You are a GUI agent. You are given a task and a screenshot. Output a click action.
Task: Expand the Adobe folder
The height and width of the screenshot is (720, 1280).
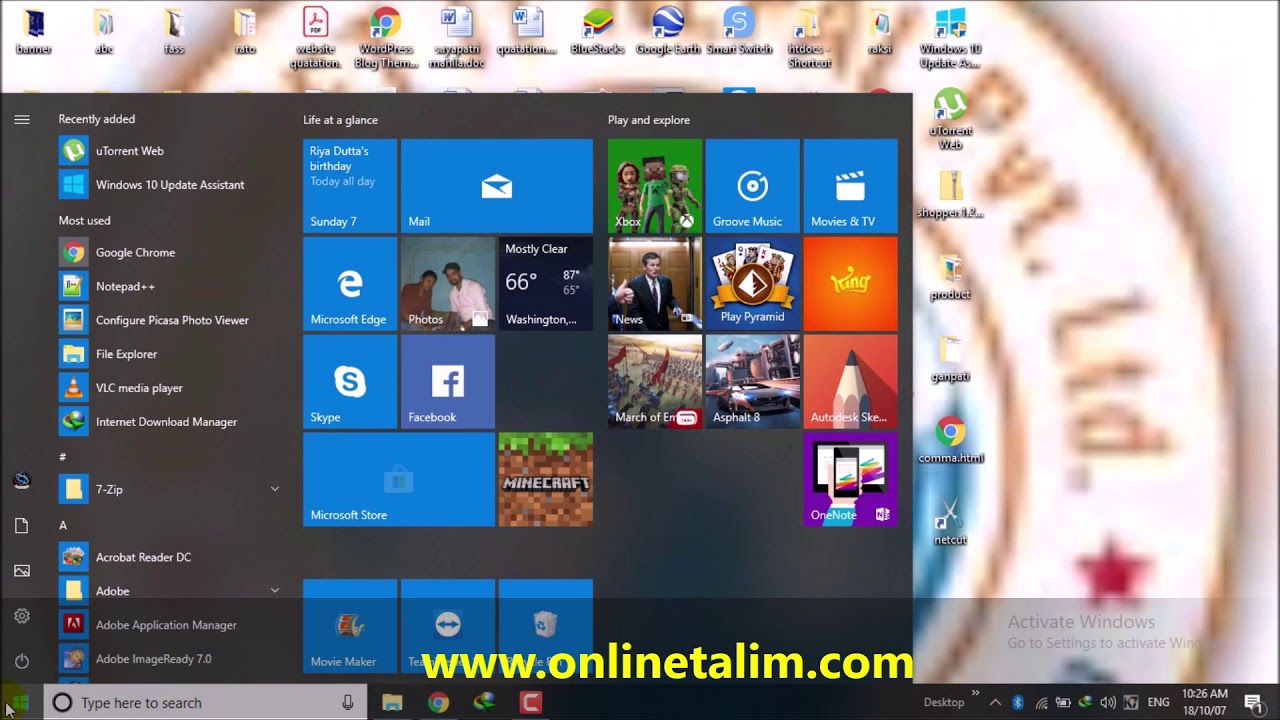point(170,591)
